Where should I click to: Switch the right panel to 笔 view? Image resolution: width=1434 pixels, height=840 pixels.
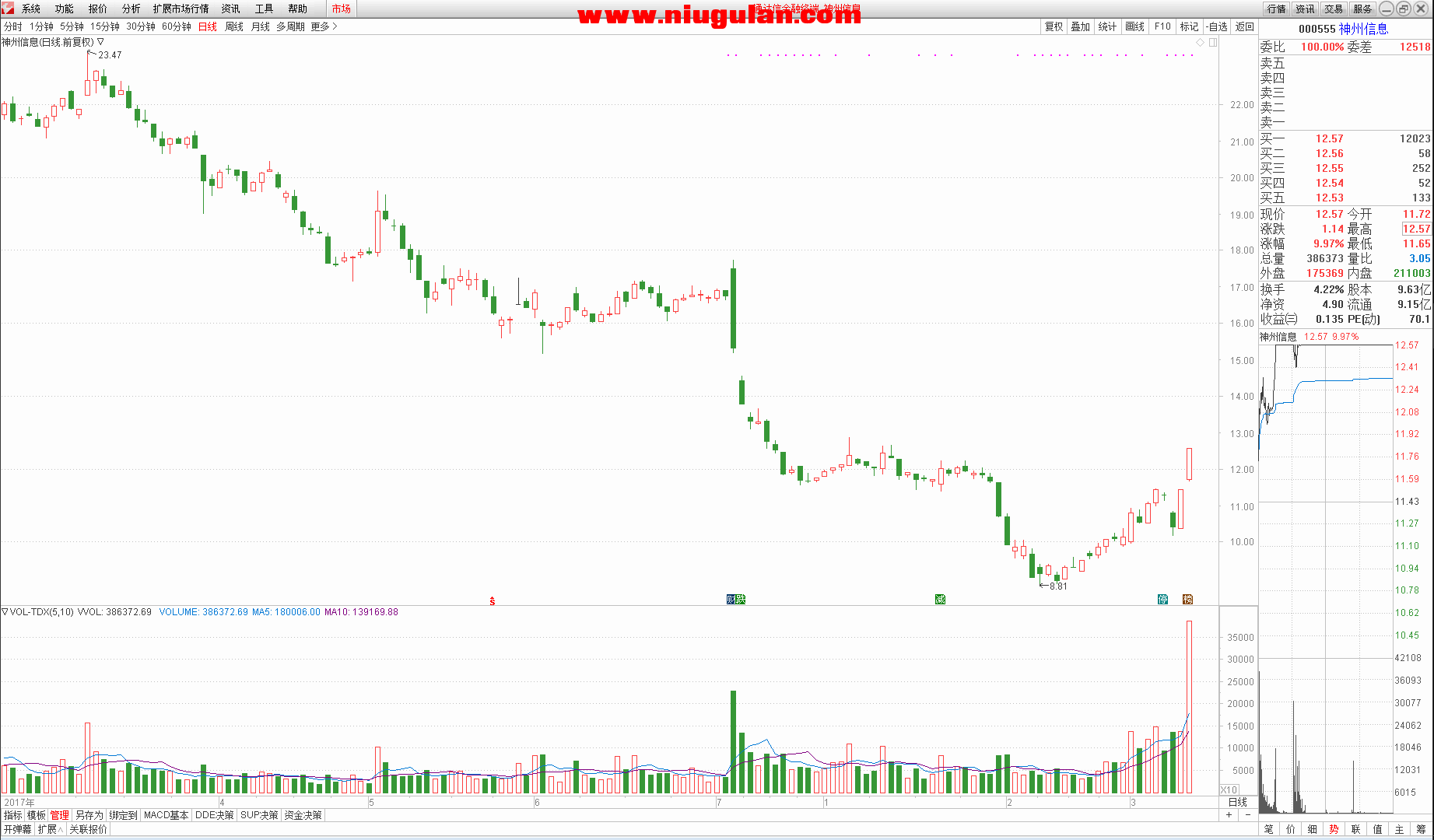click(1268, 829)
